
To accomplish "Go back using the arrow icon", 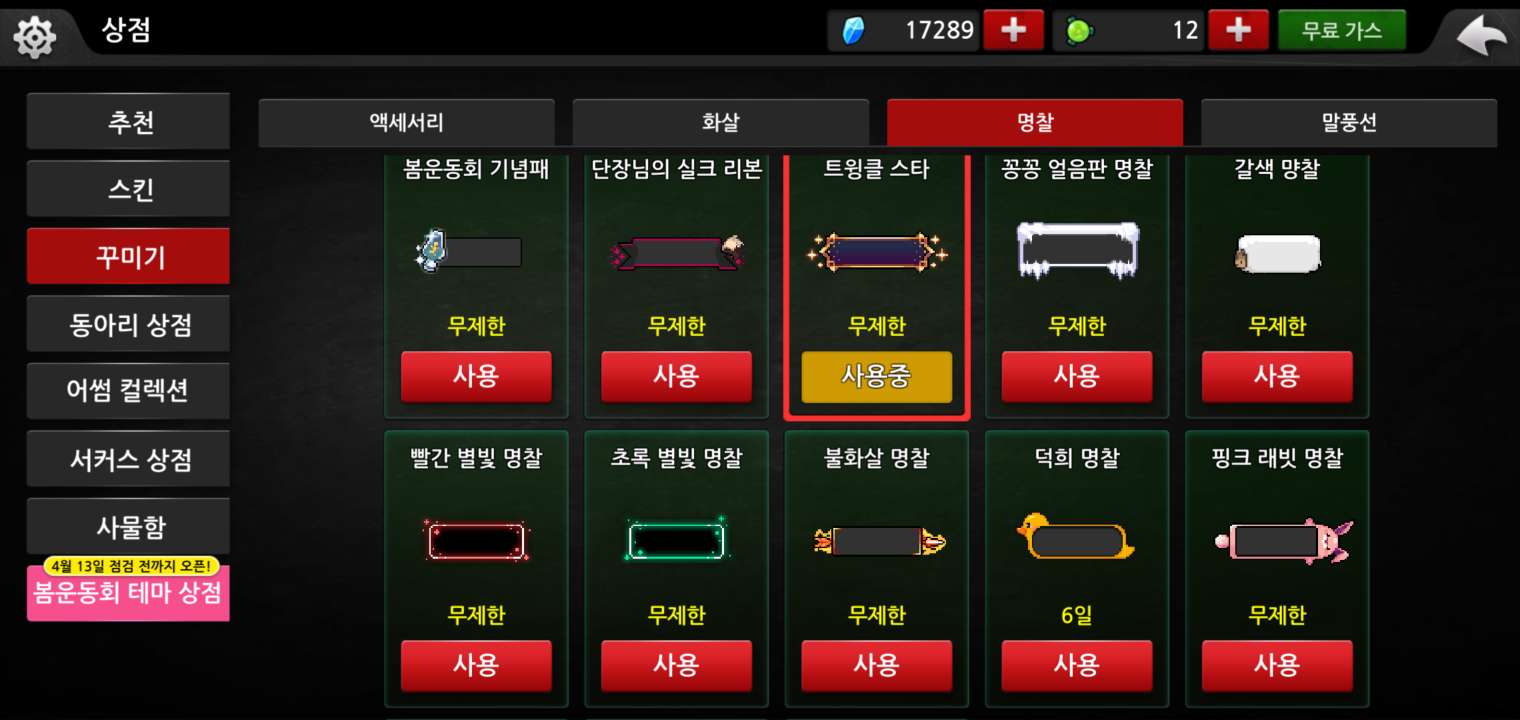I will [x=1481, y=36].
